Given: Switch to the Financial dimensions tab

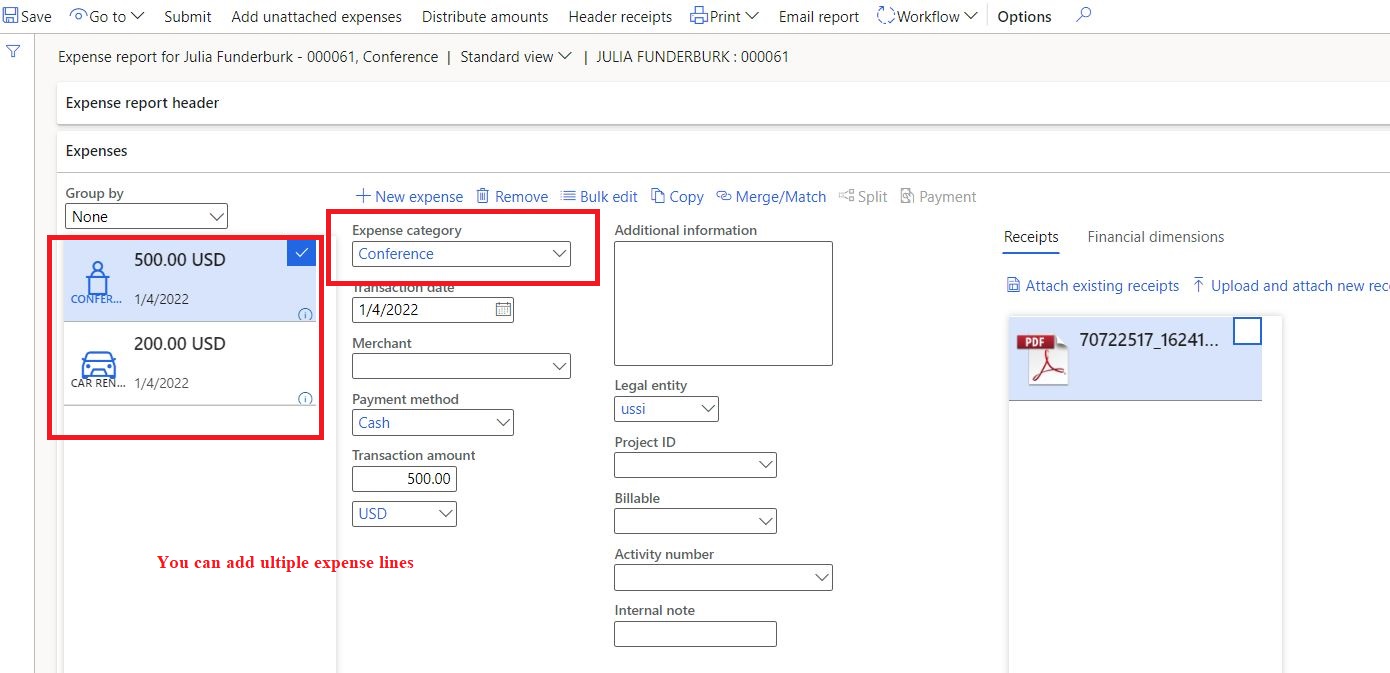Looking at the screenshot, I should pyautogui.click(x=1155, y=237).
